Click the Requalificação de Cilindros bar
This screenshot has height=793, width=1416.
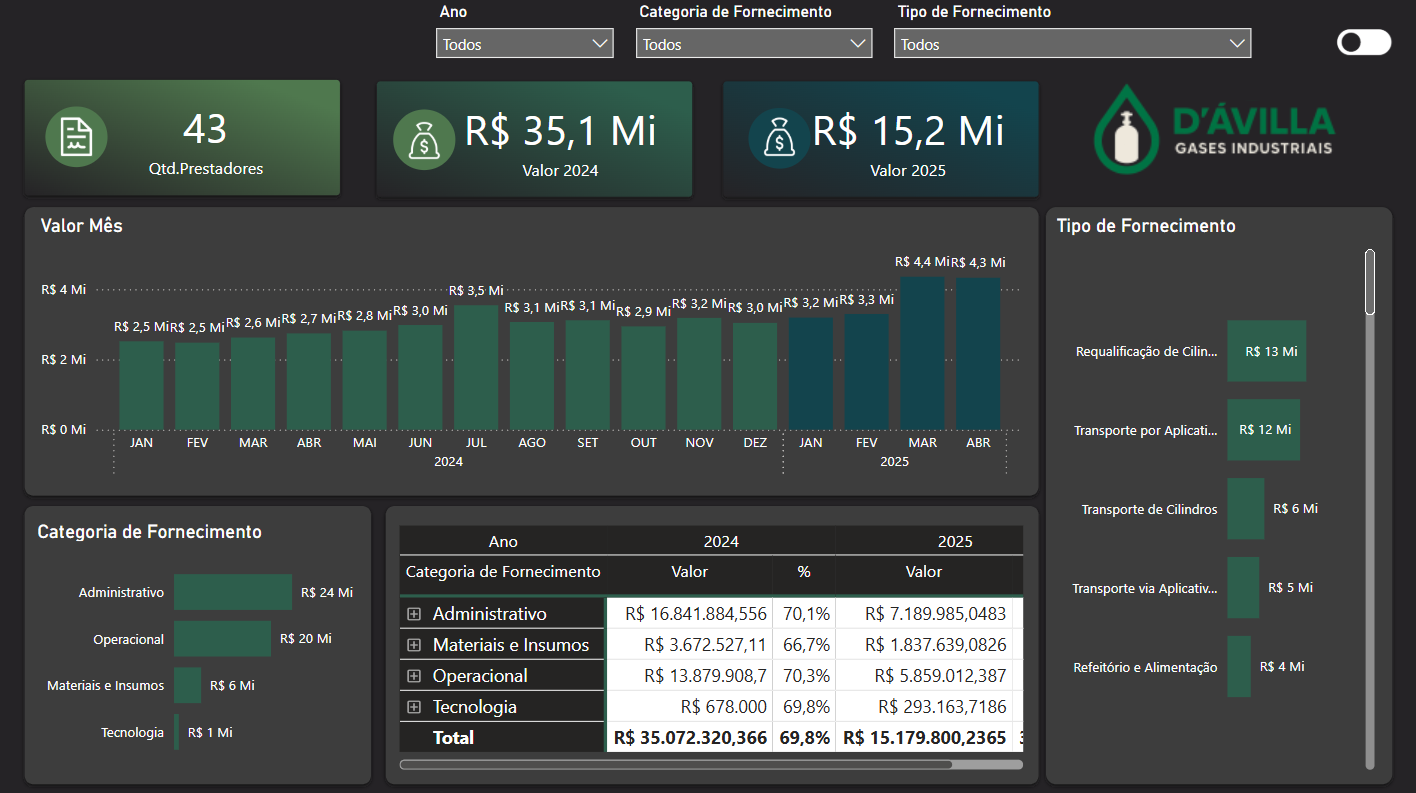tap(1266, 351)
